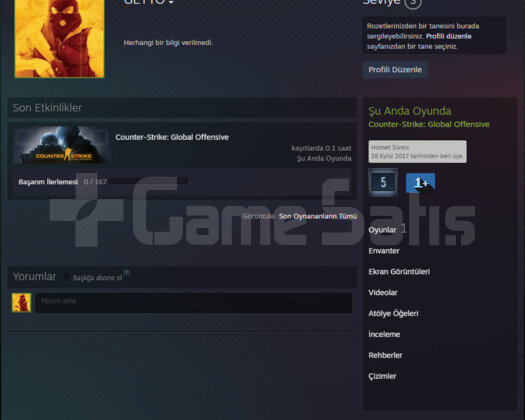The image size is (525, 420).
Task: Open the Rehberler guides section
Action: [385, 355]
